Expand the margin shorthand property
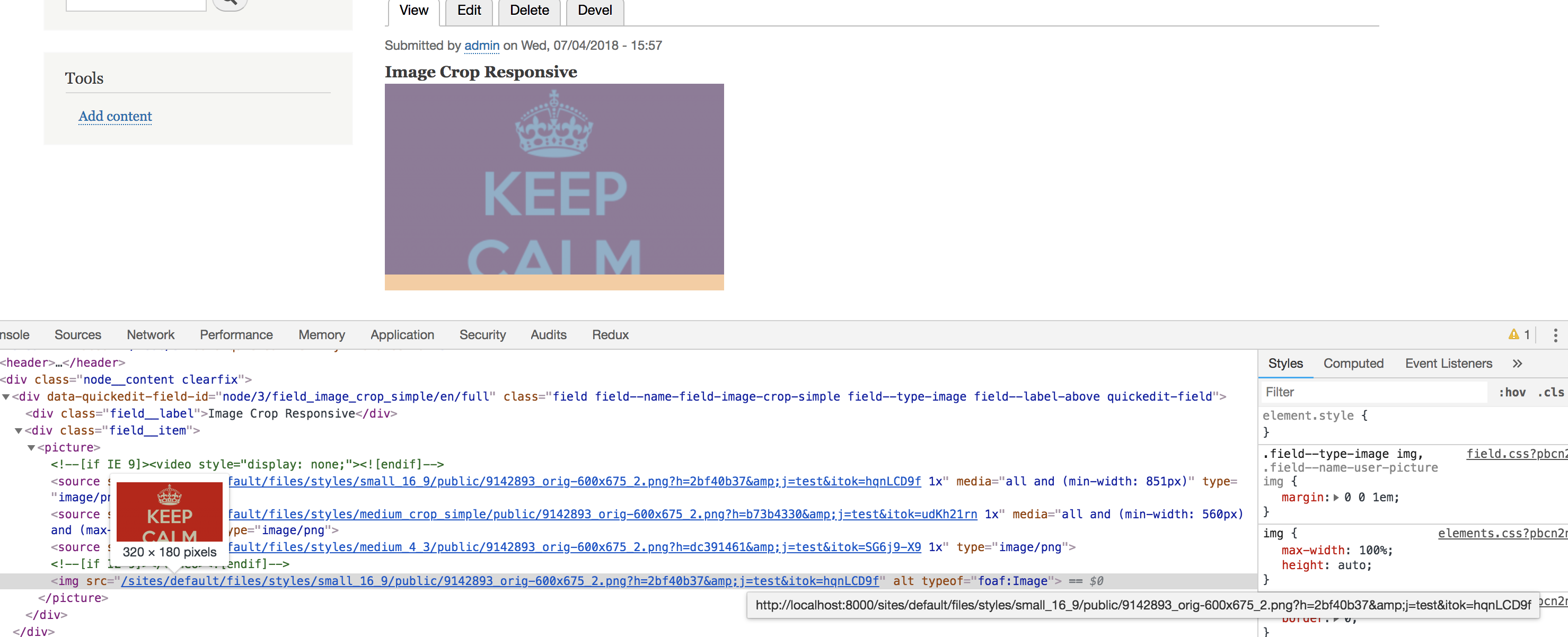 point(1336,498)
